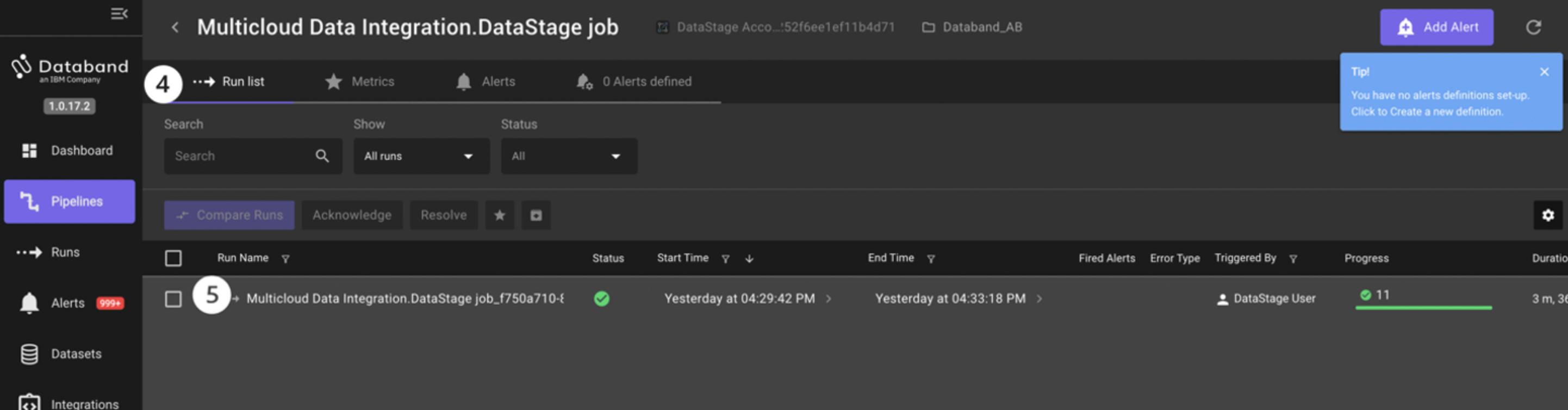Click the Compare Runs button

click(x=229, y=215)
